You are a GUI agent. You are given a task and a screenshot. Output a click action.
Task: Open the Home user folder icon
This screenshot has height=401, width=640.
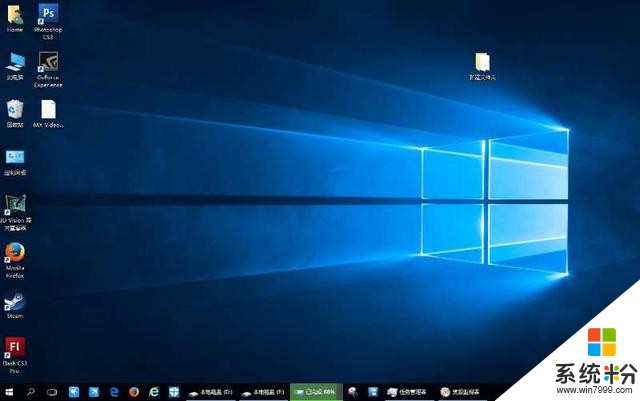[x=15, y=18]
